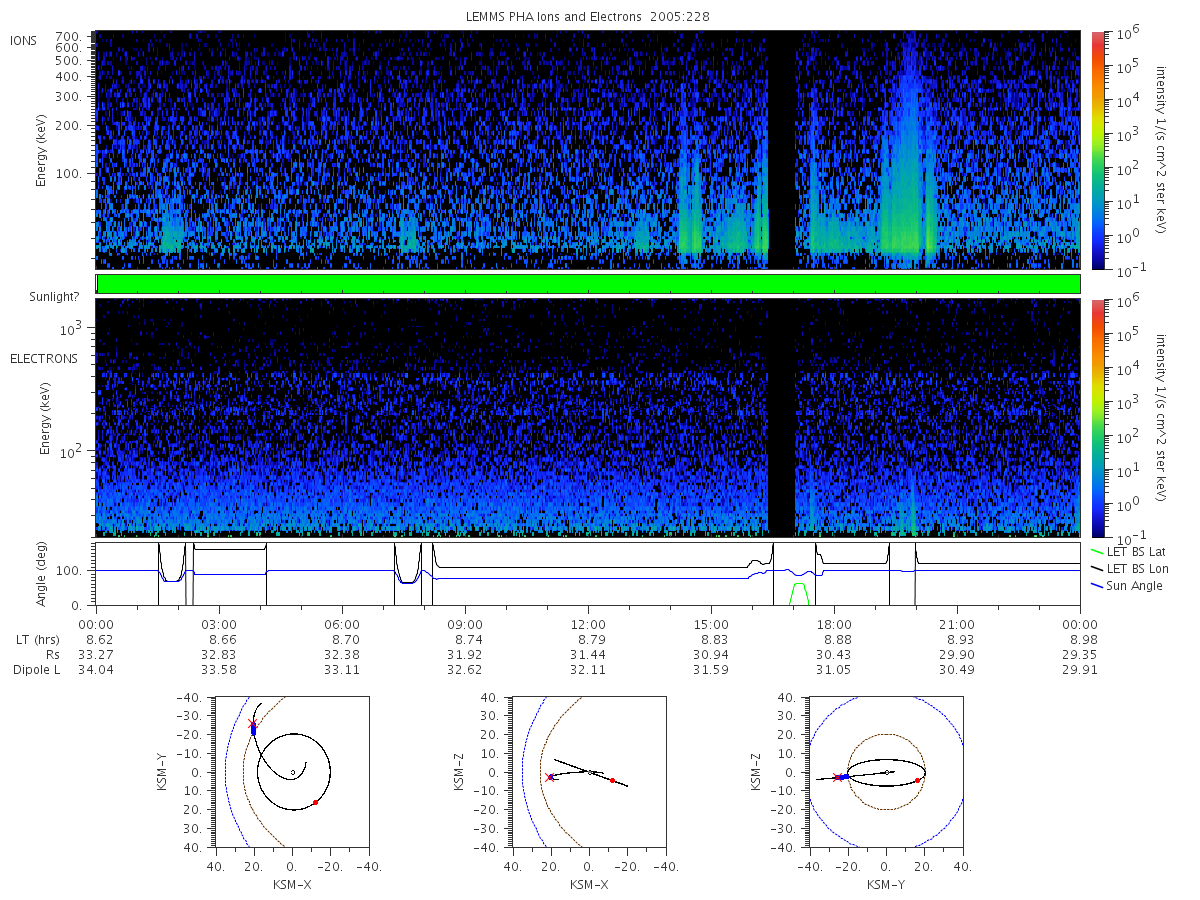Click the red X marker in KSM-X/KSM-Y orbit plot
Screen dimensions: 1200x900
click(251, 722)
